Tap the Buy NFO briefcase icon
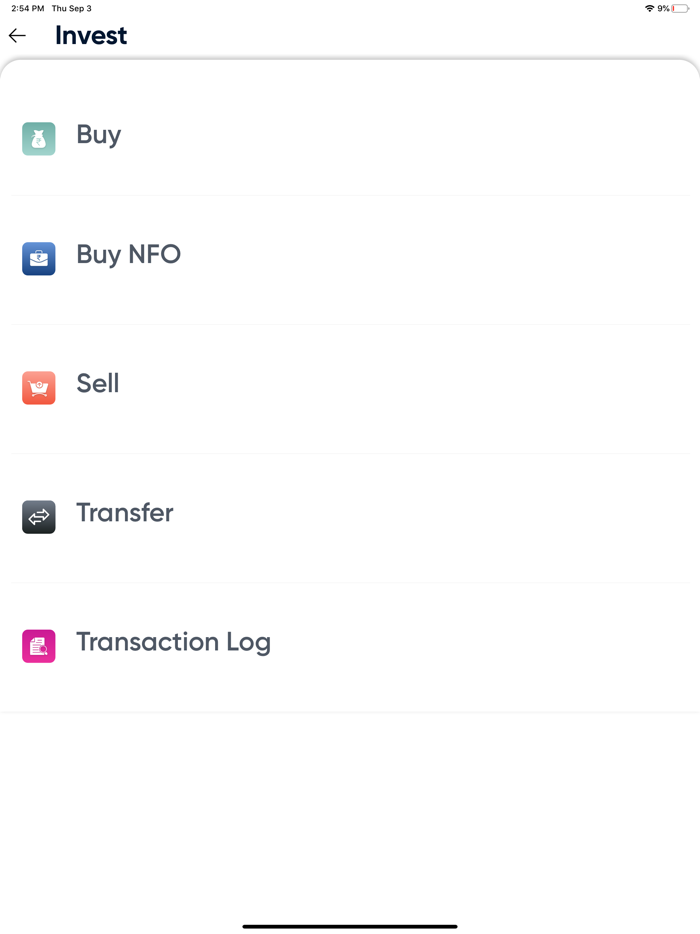This screenshot has height=934, width=700. tap(38, 259)
